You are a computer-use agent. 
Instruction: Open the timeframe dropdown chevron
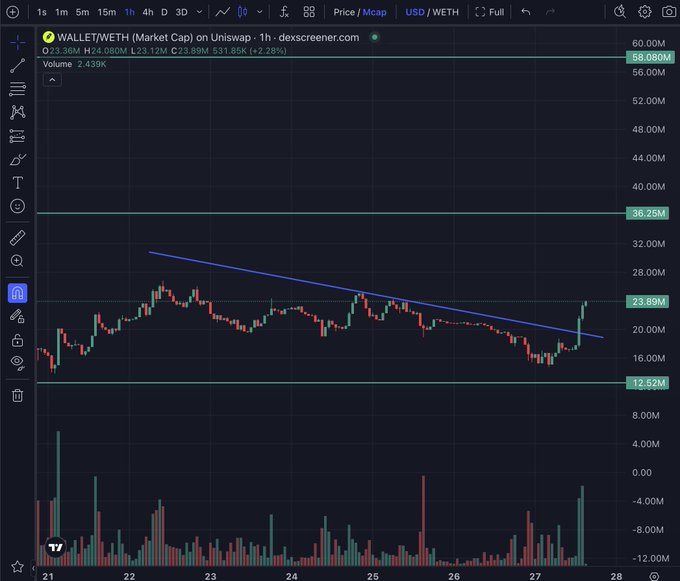coord(199,12)
